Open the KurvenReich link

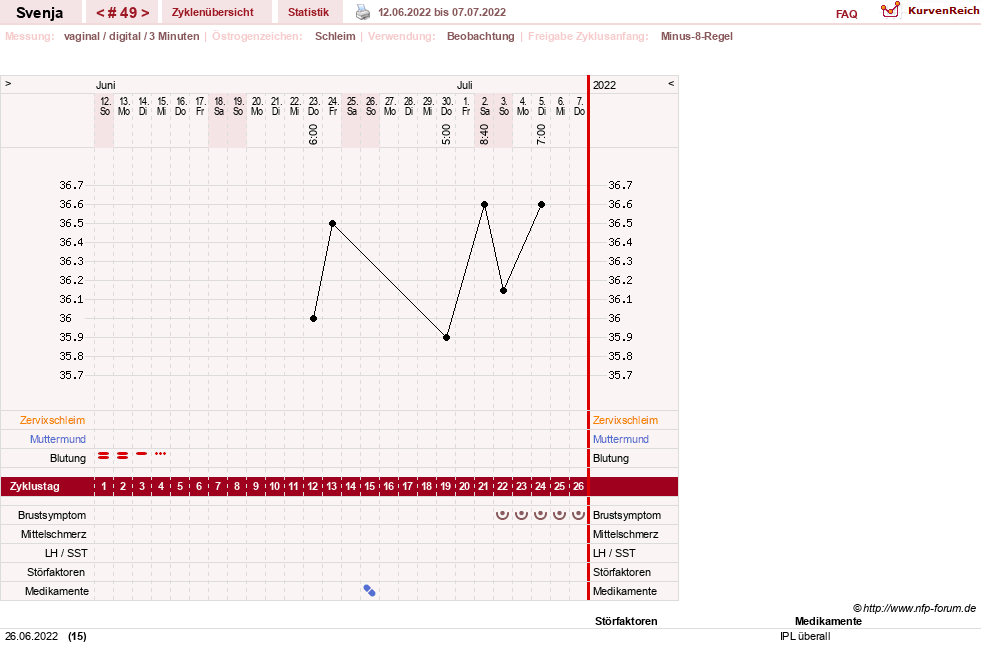click(943, 11)
